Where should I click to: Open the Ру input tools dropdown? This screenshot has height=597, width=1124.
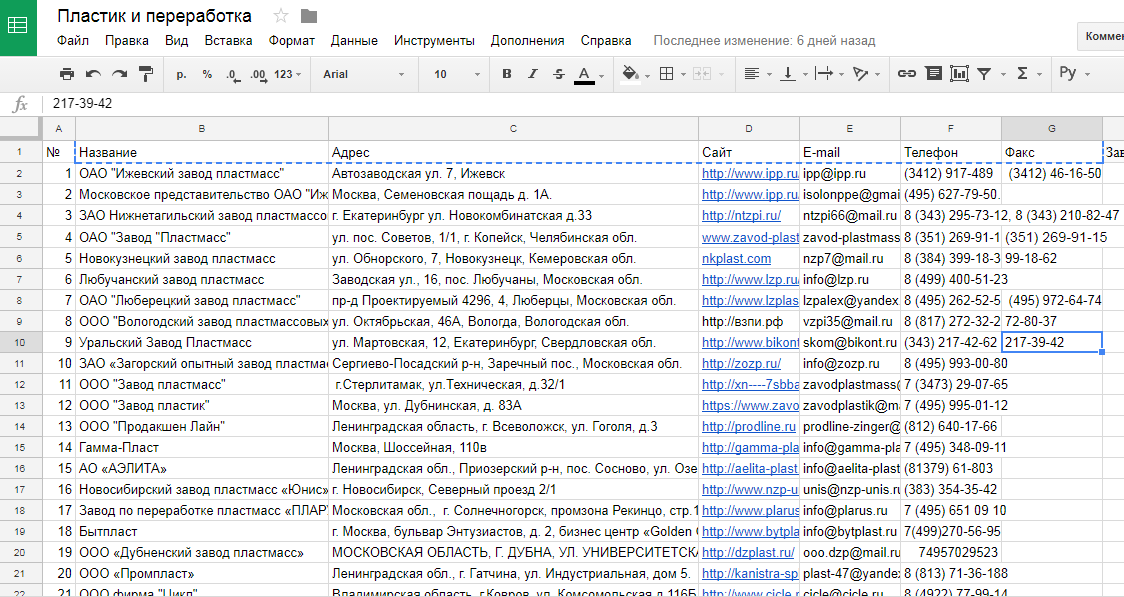1074,73
